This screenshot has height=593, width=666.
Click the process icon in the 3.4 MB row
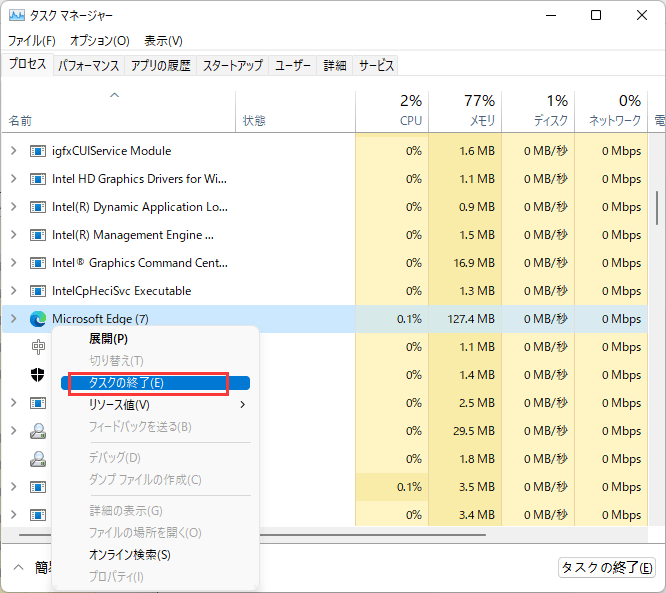click(38, 515)
